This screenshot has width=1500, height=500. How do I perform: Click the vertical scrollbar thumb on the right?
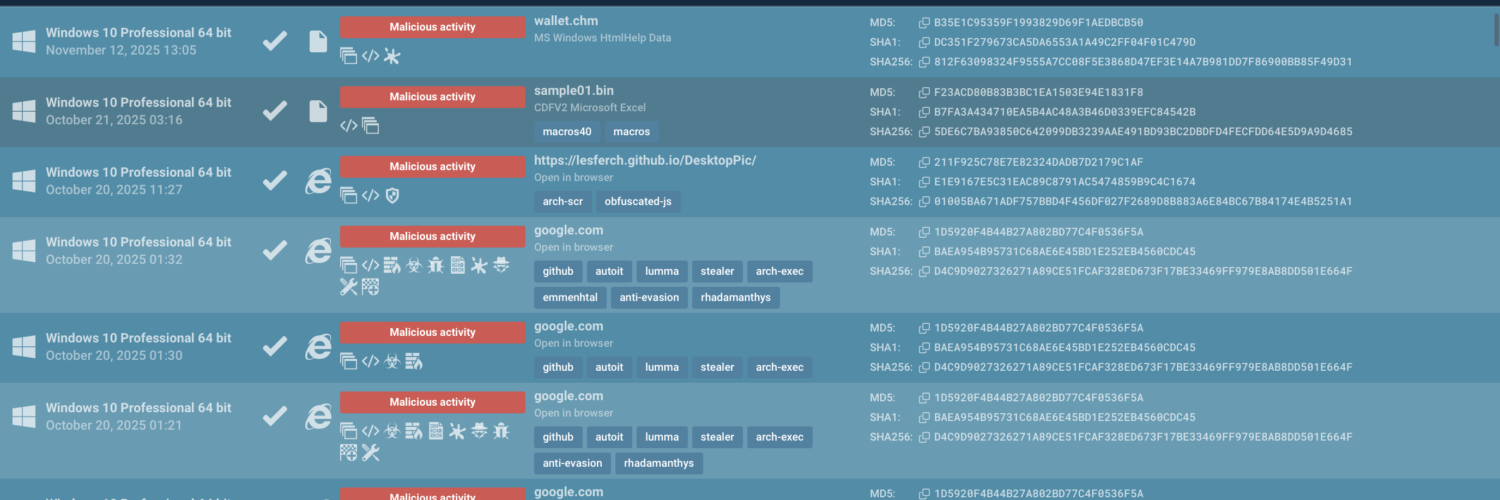1494,30
